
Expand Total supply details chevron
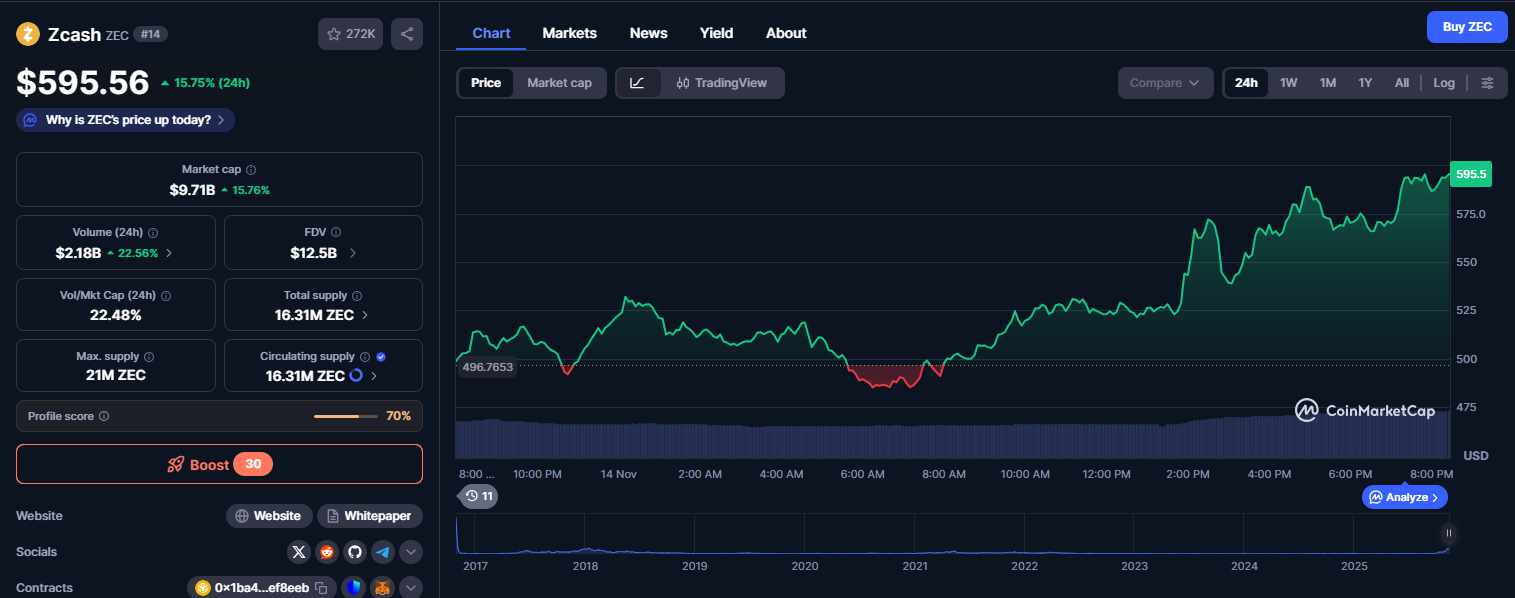364,315
